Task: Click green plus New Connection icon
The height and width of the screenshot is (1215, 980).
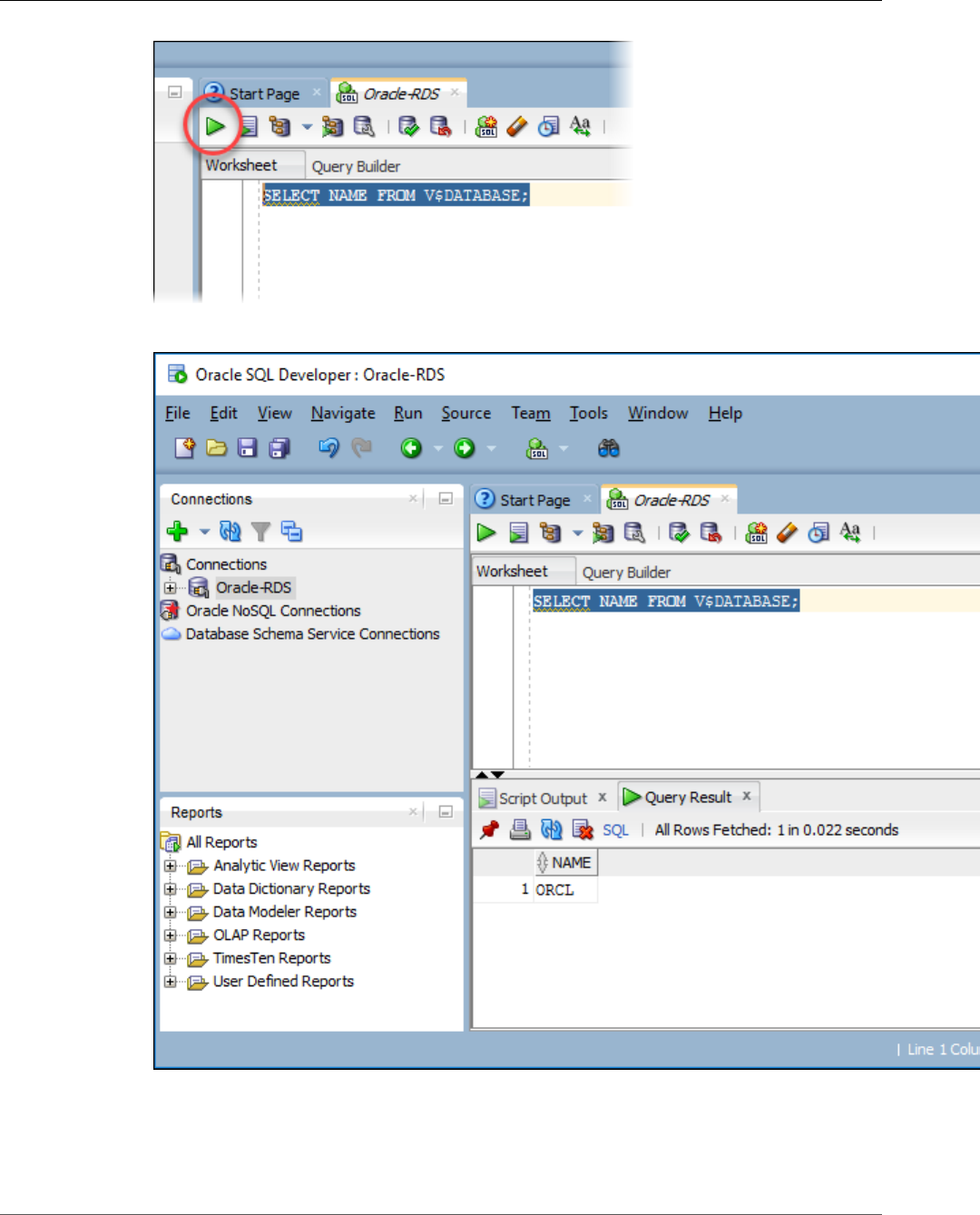Action: (178, 531)
